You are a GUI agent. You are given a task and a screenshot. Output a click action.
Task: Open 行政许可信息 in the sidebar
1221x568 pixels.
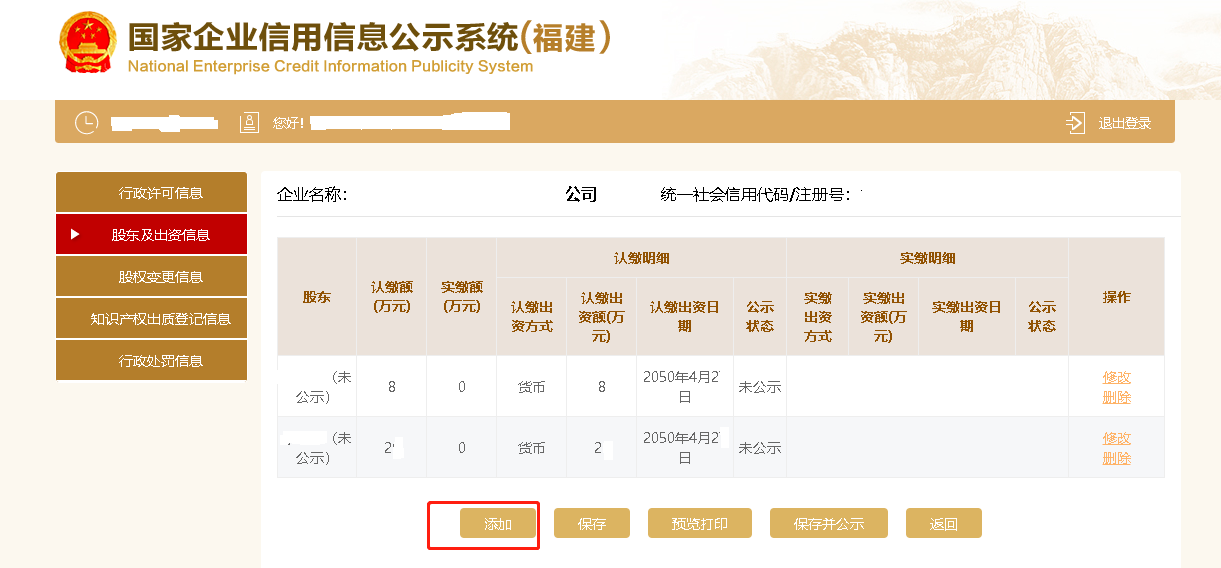[151, 192]
